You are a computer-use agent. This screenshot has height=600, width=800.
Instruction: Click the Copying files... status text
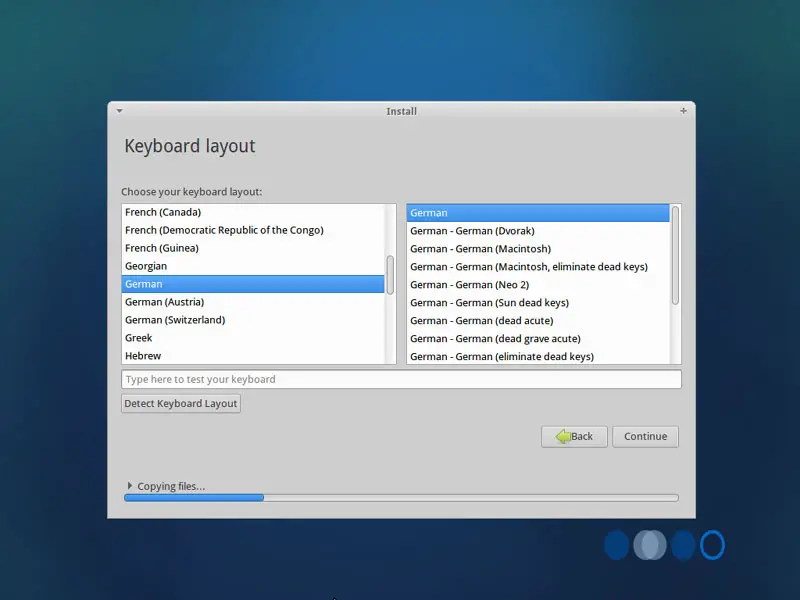(x=171, y=486)
